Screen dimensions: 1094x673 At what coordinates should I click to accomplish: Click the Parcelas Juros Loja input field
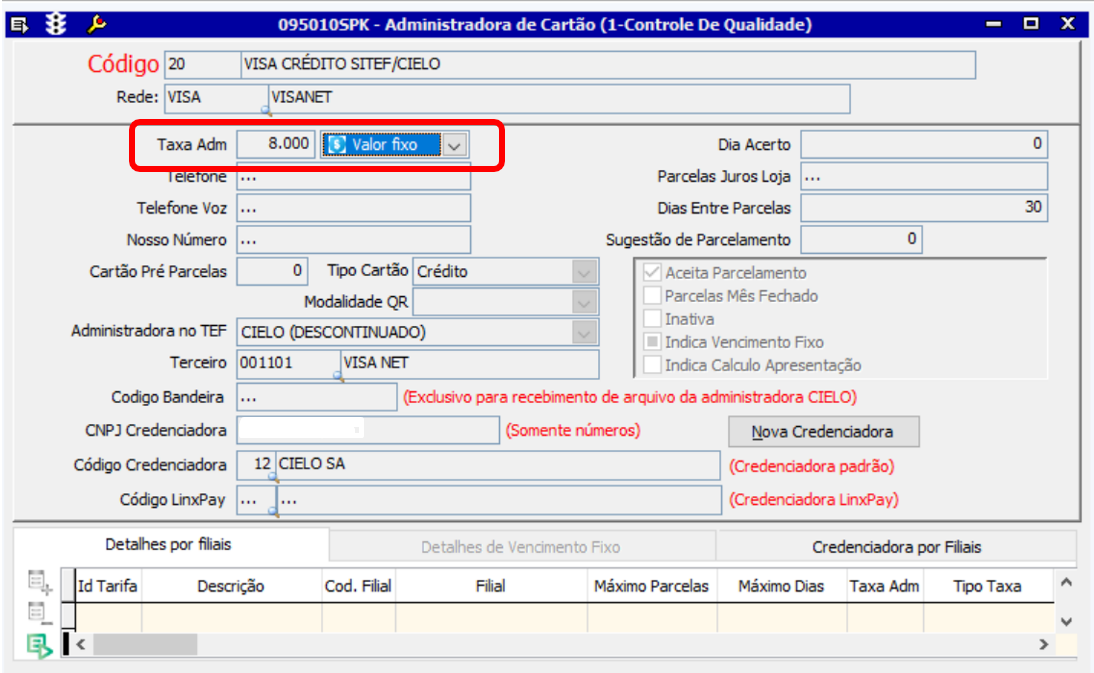924,177
